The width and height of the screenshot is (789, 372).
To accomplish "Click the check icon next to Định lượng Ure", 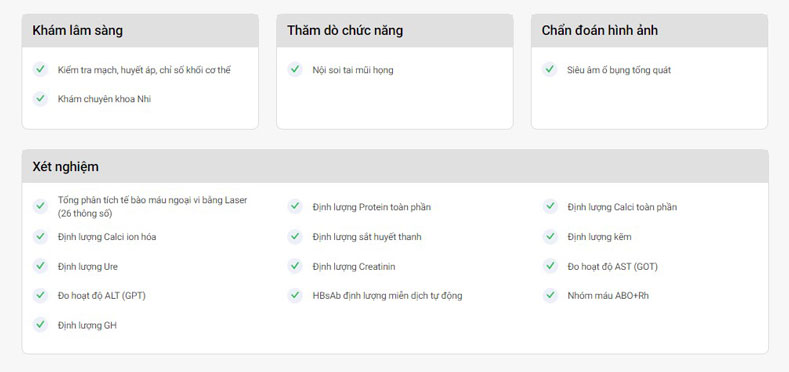I will [40, 266].
